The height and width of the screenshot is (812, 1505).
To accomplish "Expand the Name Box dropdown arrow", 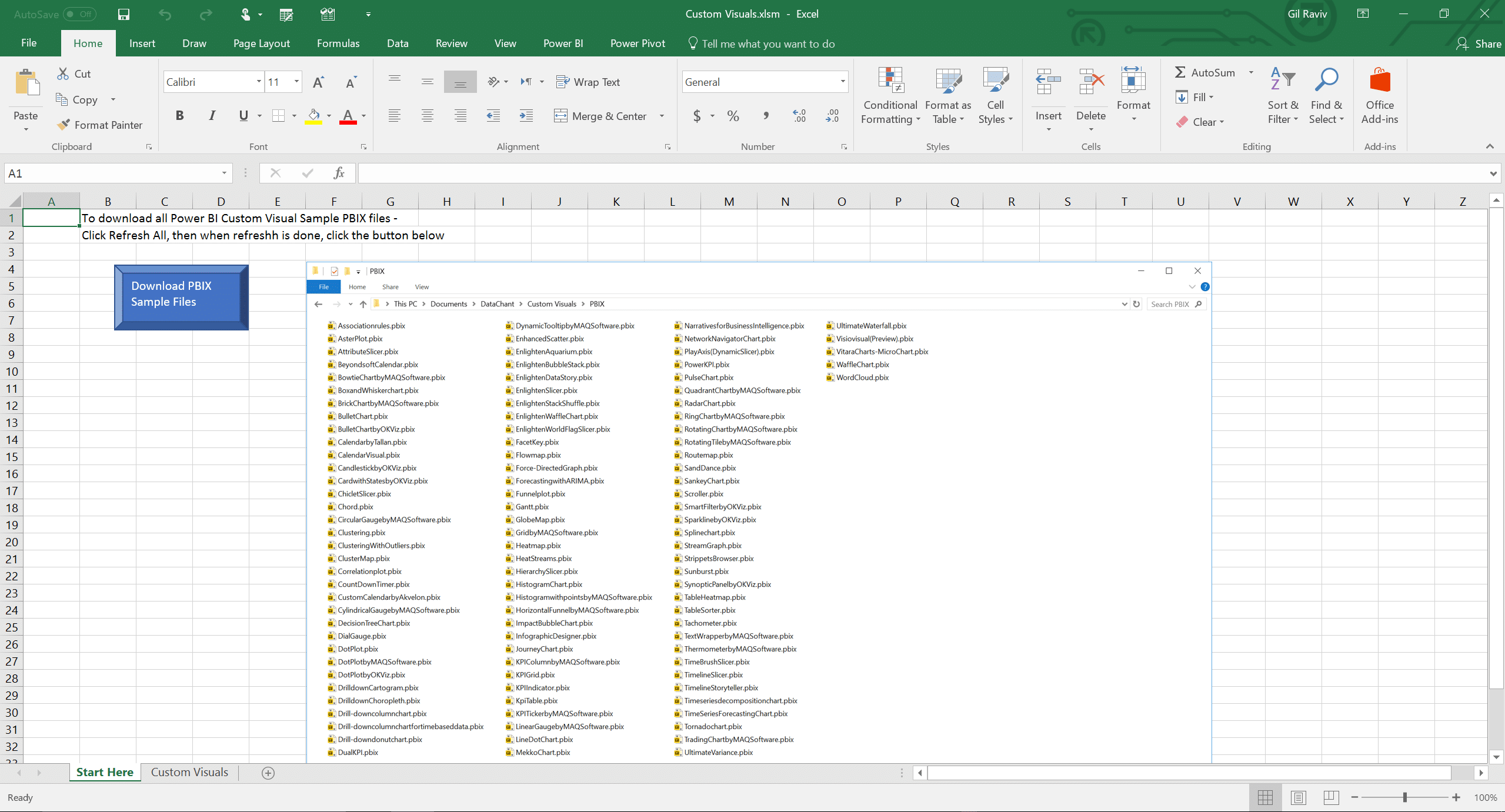I will [x=224, y=173].
